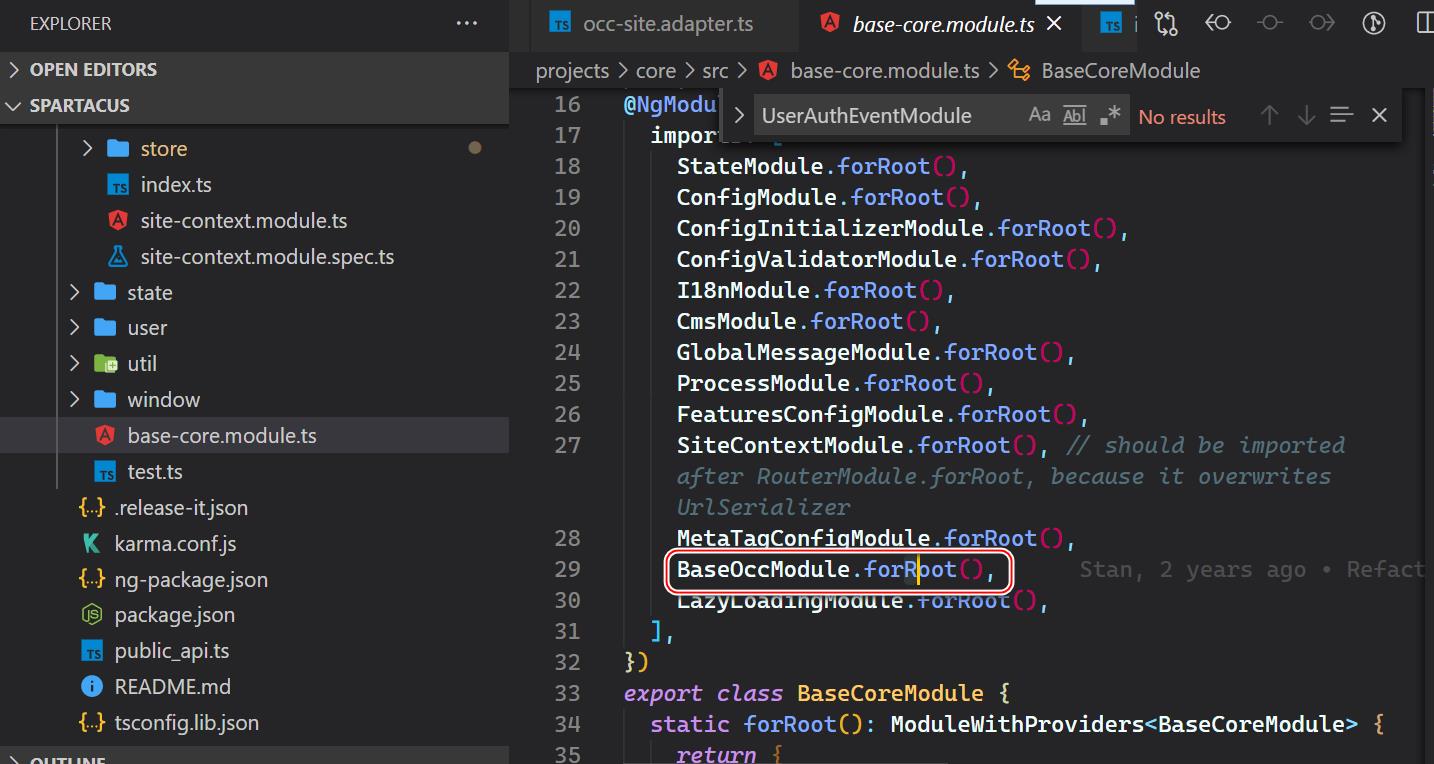Open package.json in the explorer
This screenshot has height=764, width=1434.
175,615
